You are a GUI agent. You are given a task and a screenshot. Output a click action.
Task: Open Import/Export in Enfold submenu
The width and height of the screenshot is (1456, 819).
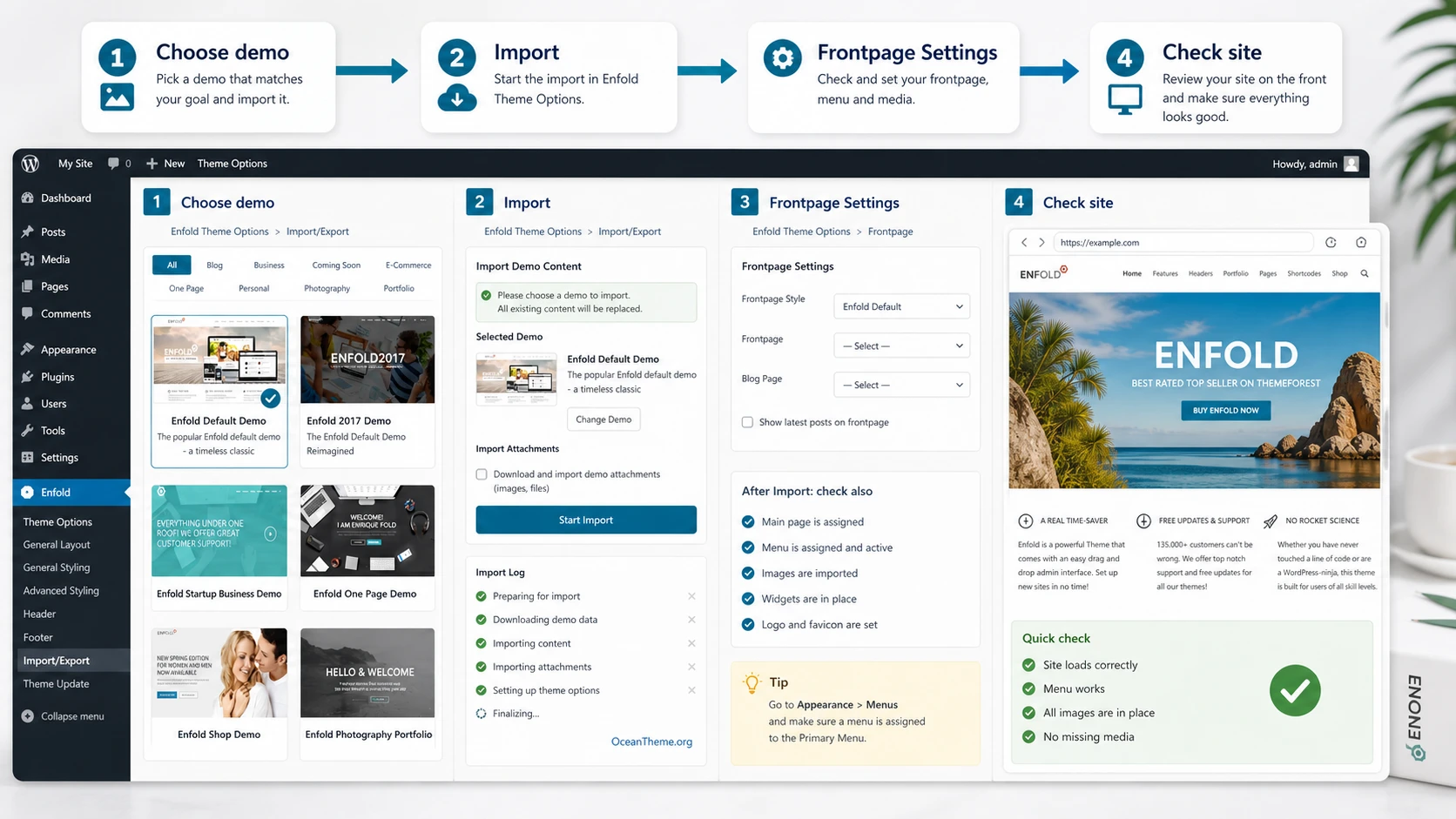57,661
